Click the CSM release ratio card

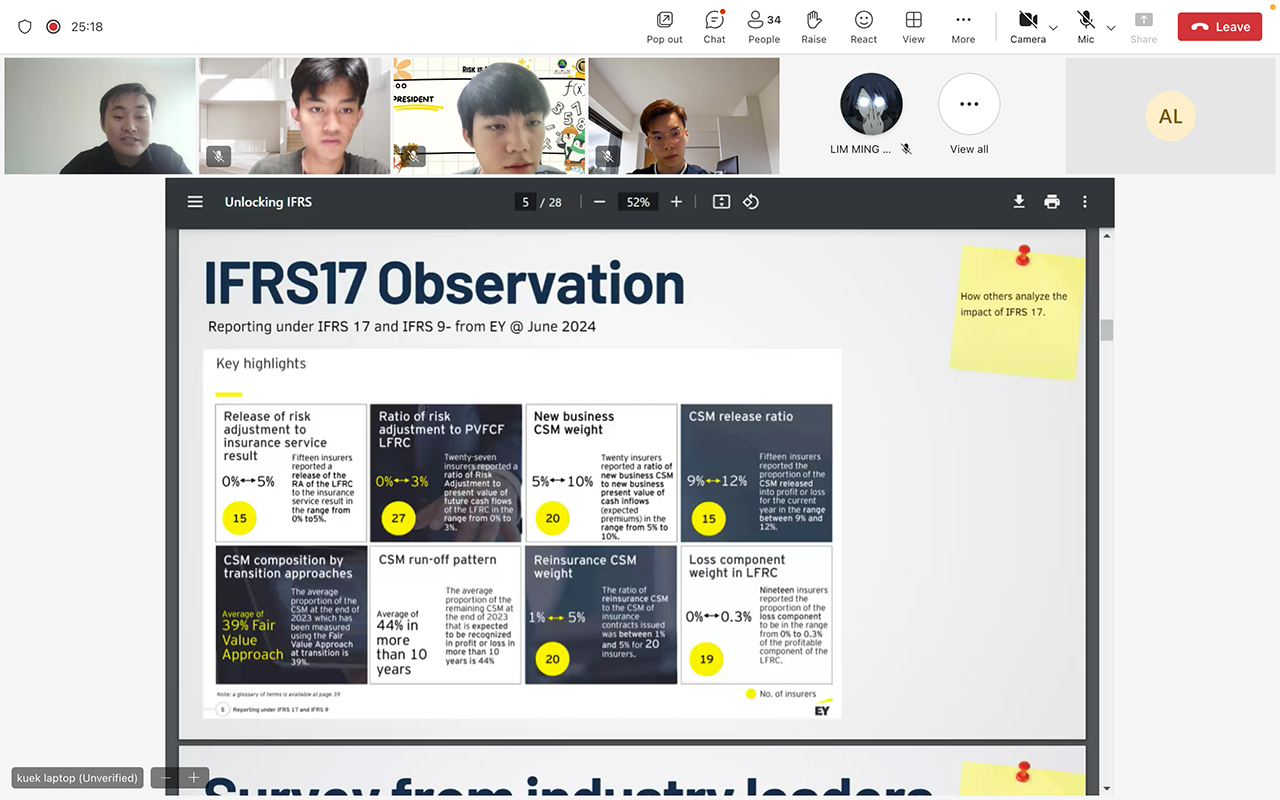click(756, 473)
